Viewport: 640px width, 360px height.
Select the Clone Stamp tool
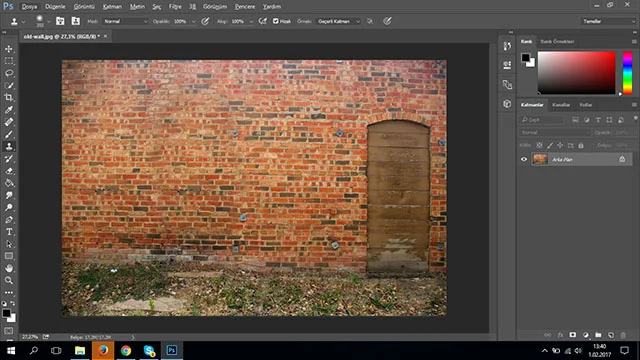pyautogui.click(x=9, y=147)
